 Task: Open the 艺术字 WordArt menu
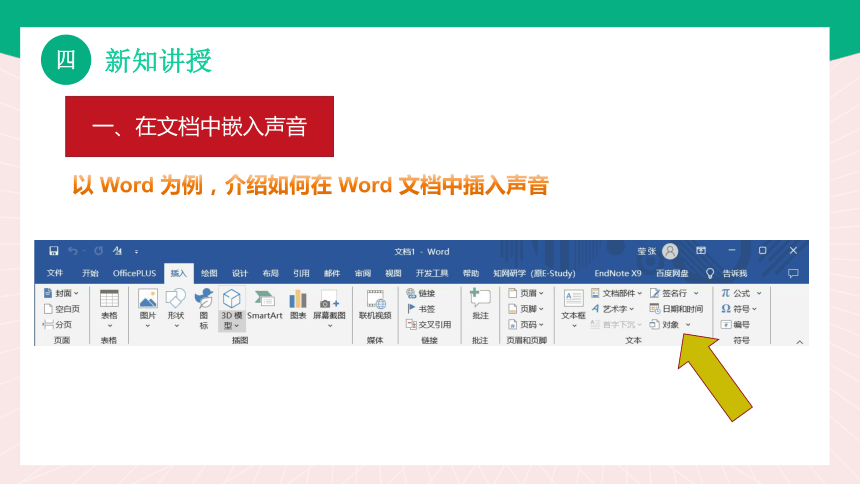[612, 308]
